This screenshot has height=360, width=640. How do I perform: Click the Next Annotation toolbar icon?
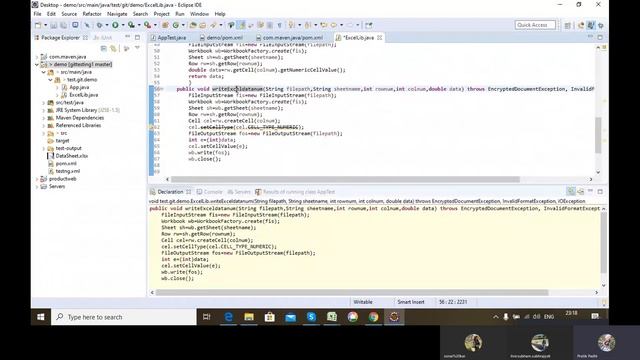[291, 25]
